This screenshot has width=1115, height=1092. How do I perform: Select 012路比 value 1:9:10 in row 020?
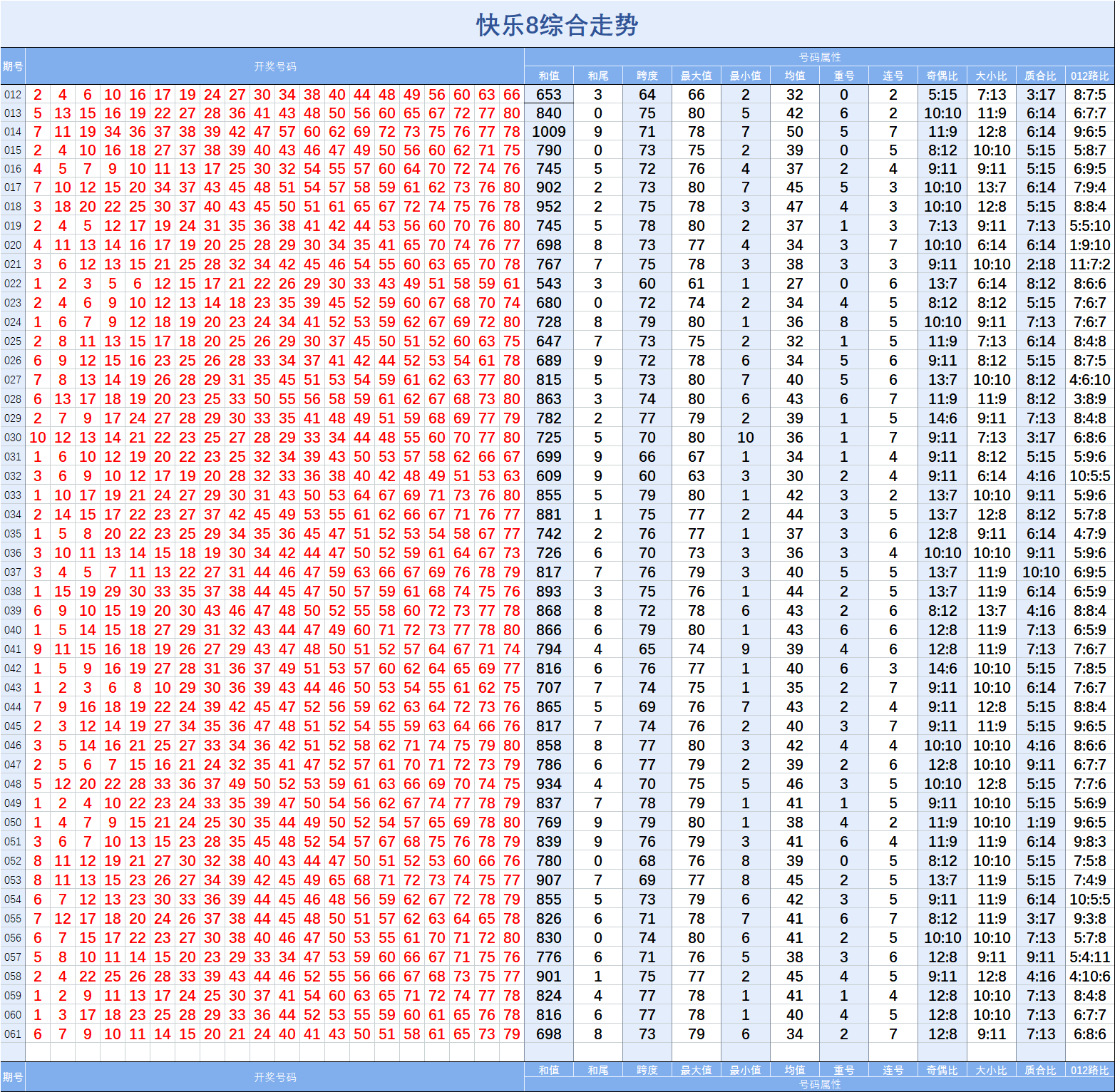pyautogui.click(x=1090, y=245)
